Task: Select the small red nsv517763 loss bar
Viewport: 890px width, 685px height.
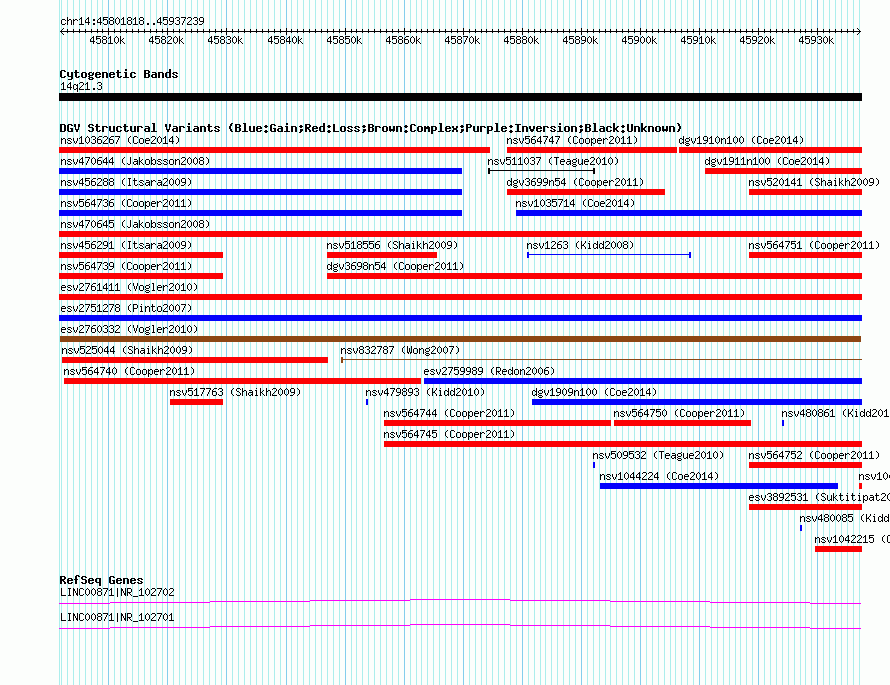Action: [196, 402]
